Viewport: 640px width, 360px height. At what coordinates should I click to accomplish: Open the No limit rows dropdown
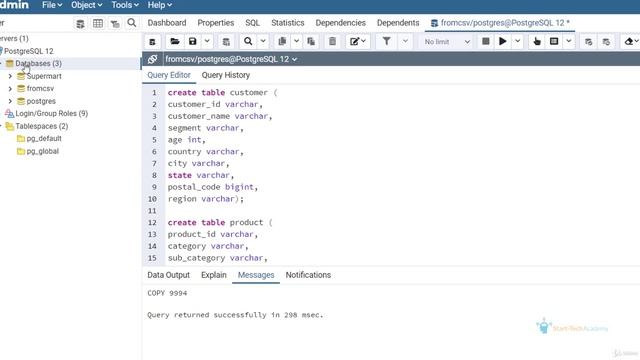click(x=447, y=42)
